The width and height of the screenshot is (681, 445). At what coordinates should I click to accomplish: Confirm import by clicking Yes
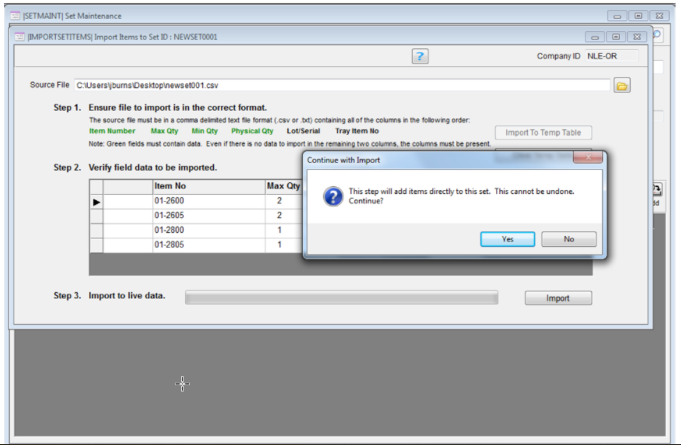point(507,239)
